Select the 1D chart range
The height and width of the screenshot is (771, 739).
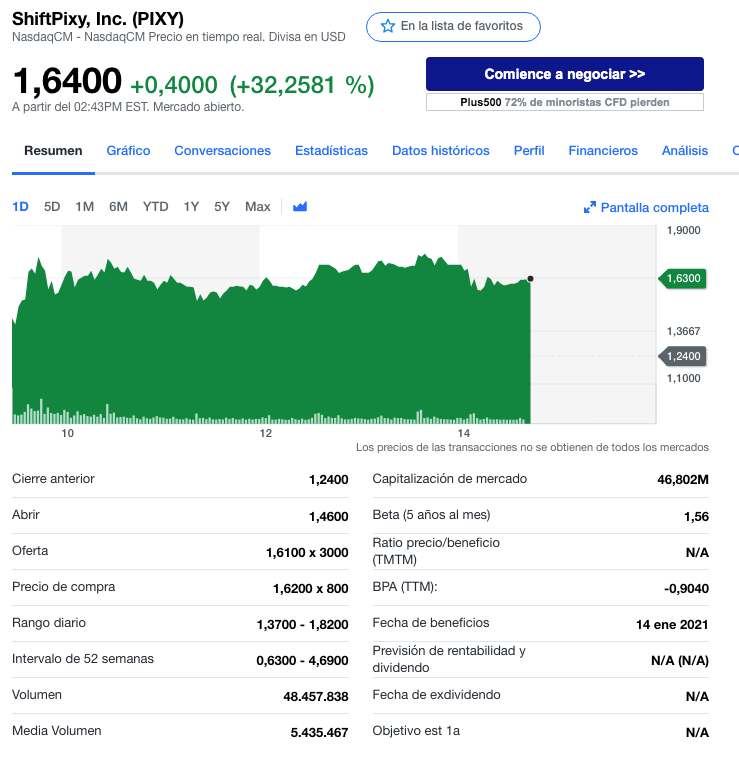20,207
